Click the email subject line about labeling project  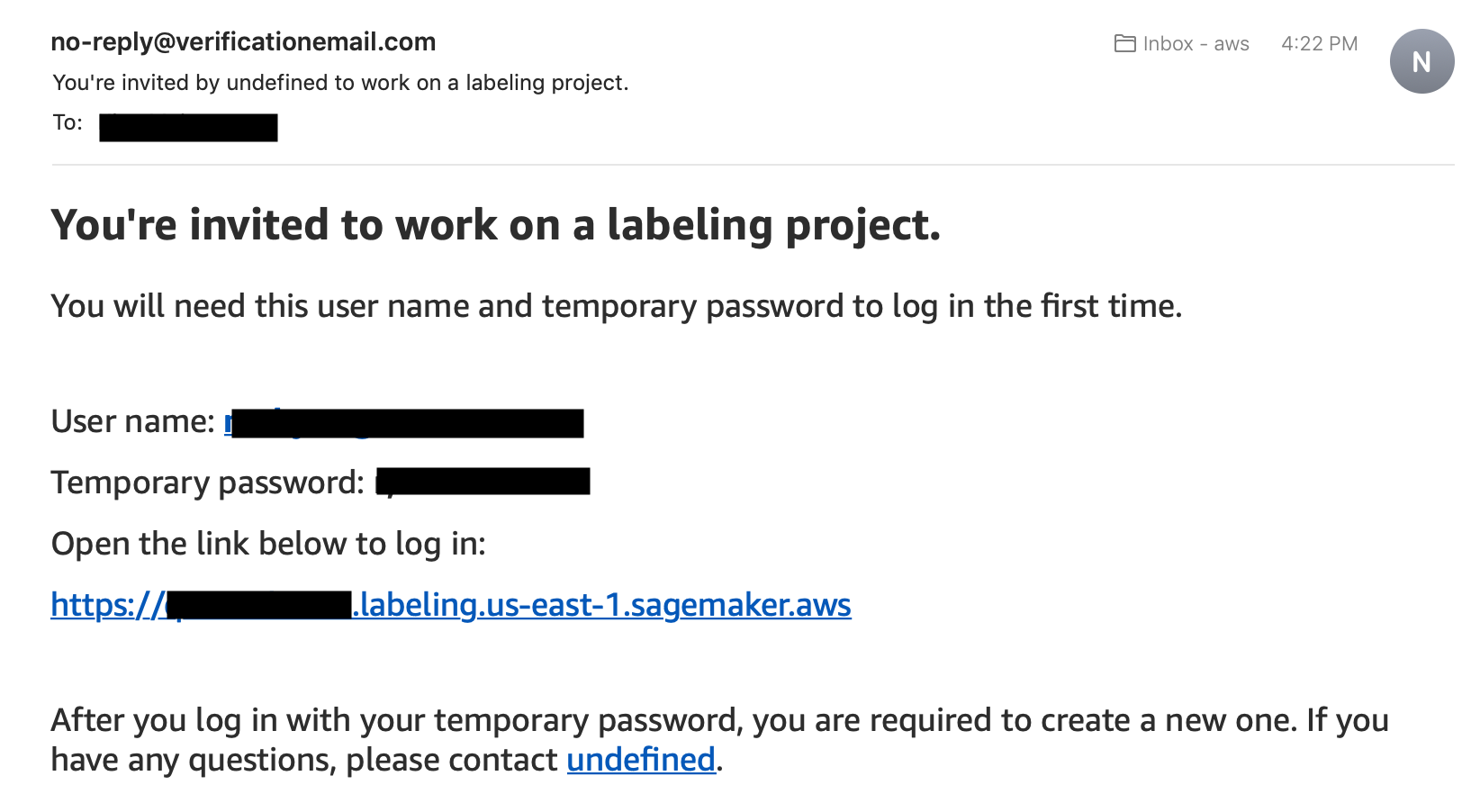pyautogui.click(x=340, y=83)
